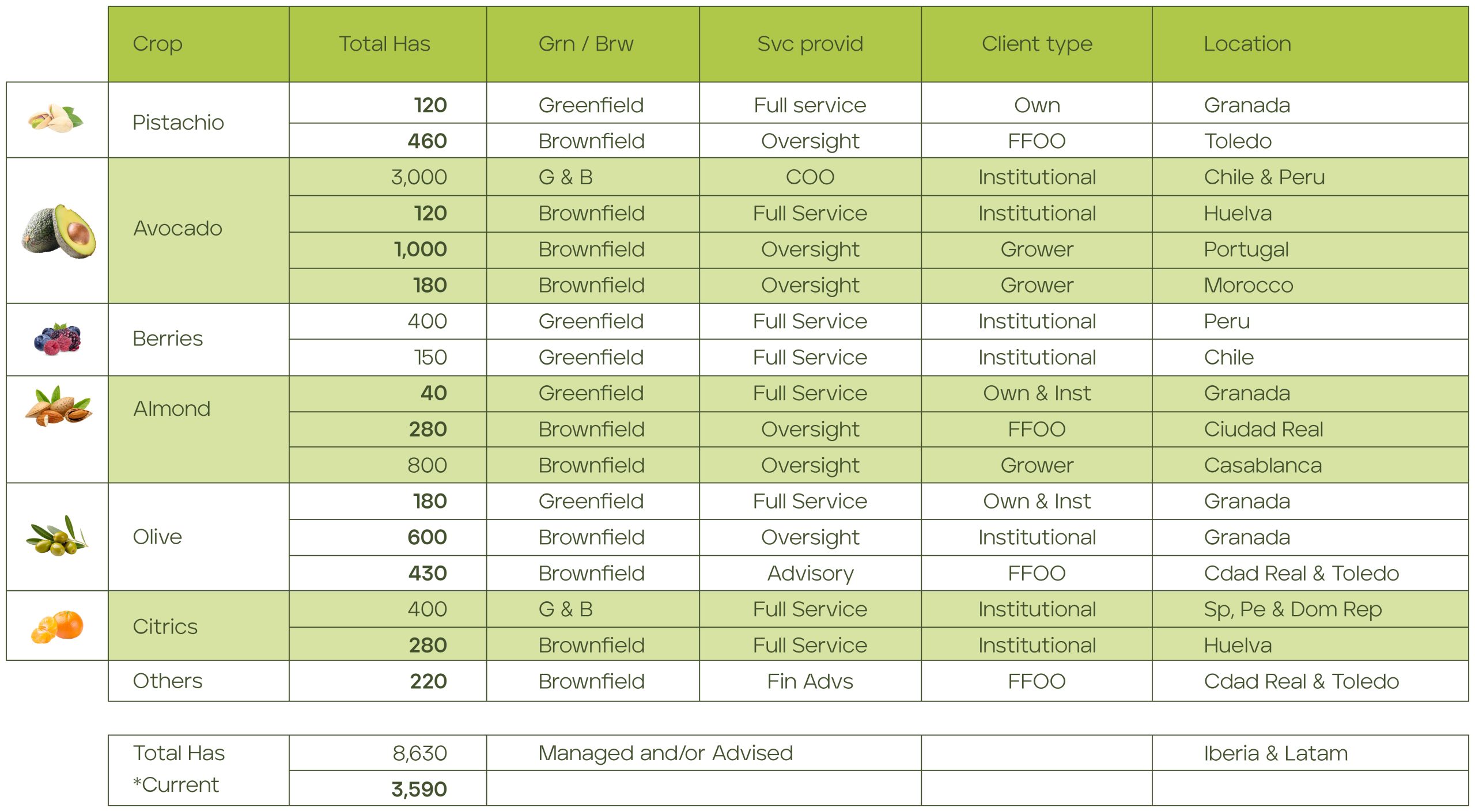The image size is (1475, 812).
Task: Select the Fin Advs service cell
Action: (810, 681)
